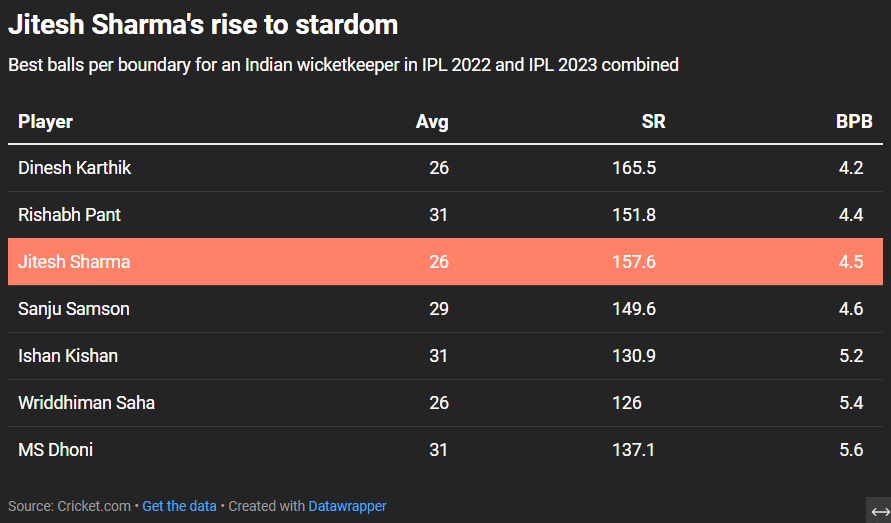Select the highlighted Jitesh Sharma row
The height and width of the screenshot is (523, 891).
pos(445,262)
